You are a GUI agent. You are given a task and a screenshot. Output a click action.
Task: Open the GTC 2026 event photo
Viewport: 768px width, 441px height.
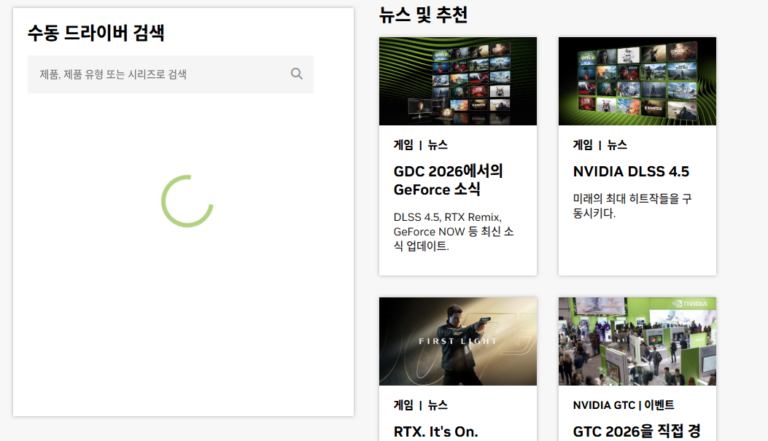coord(637,341)
